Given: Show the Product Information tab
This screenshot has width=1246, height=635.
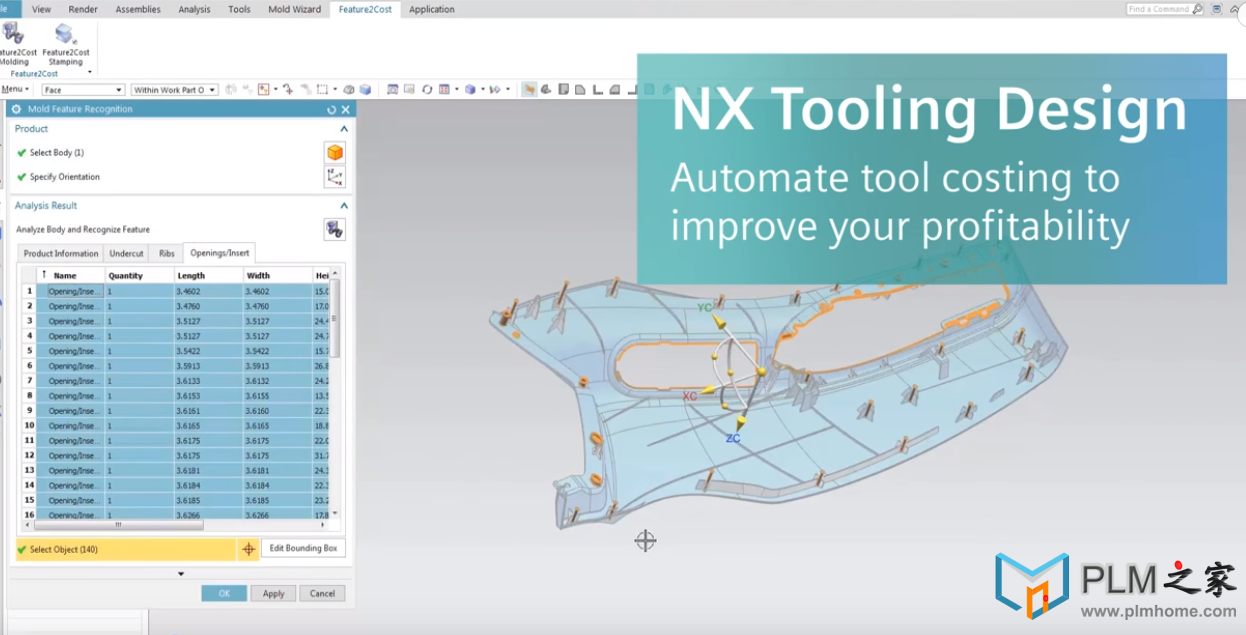Looking at the screenshot, I should click(61, 254).
